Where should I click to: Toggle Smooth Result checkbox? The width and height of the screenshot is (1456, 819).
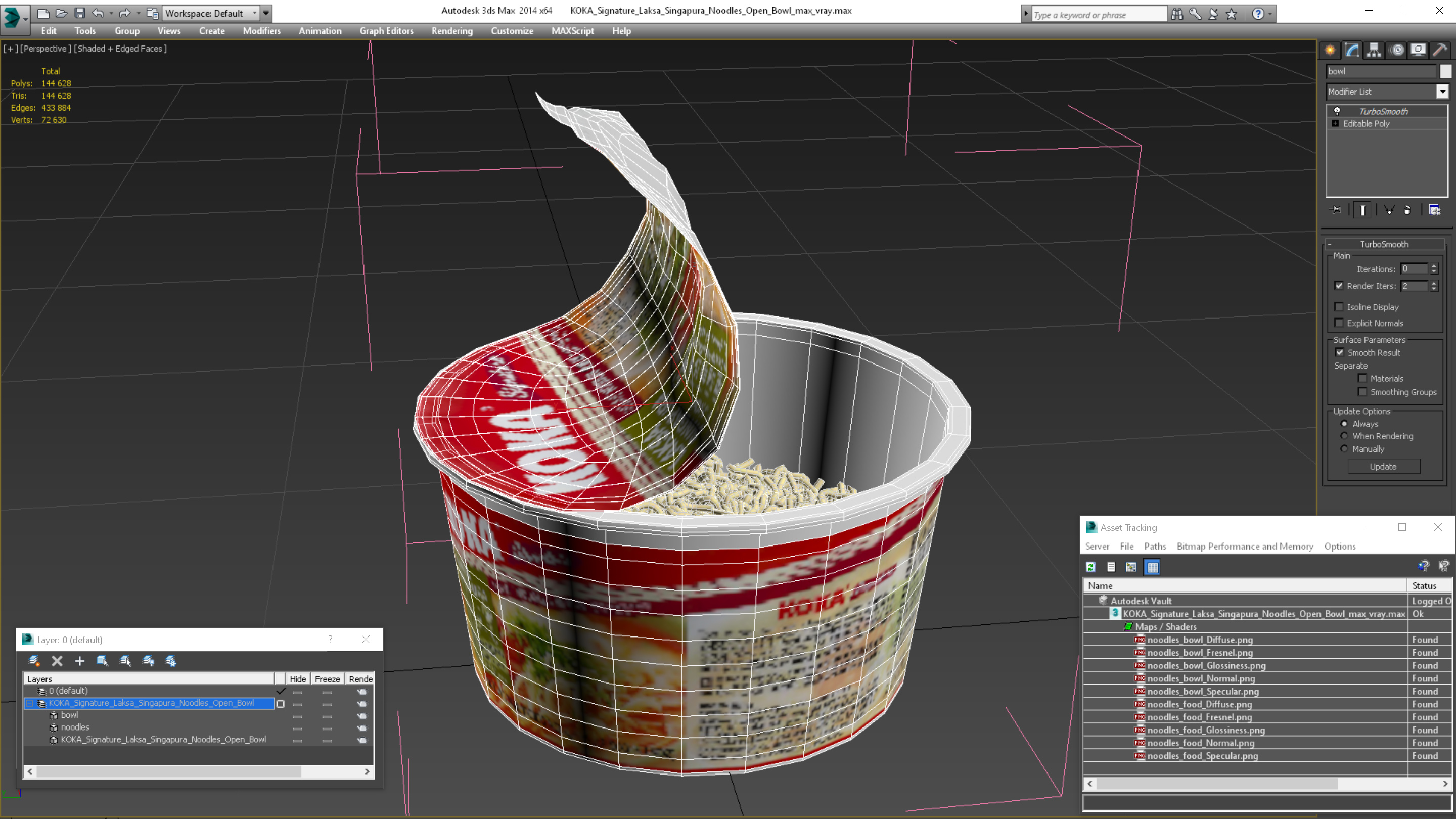coord(1340,353)
